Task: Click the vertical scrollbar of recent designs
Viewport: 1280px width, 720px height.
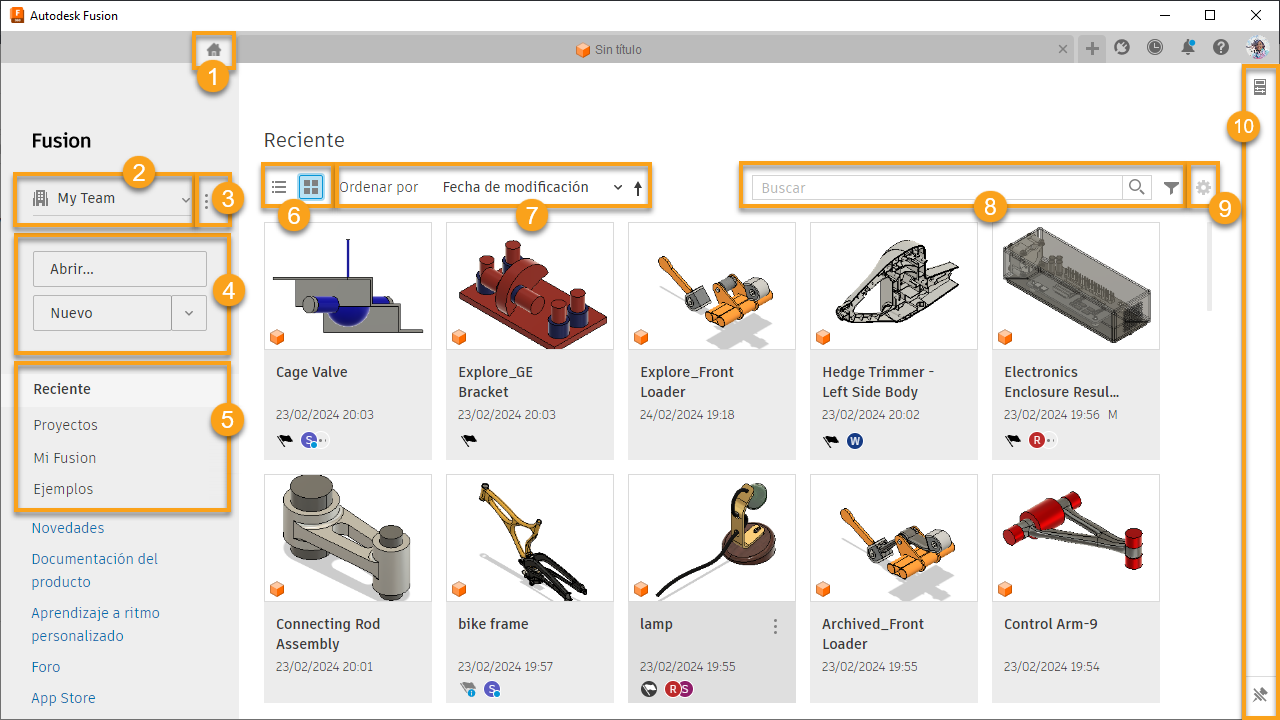Action: [1209, 265]
